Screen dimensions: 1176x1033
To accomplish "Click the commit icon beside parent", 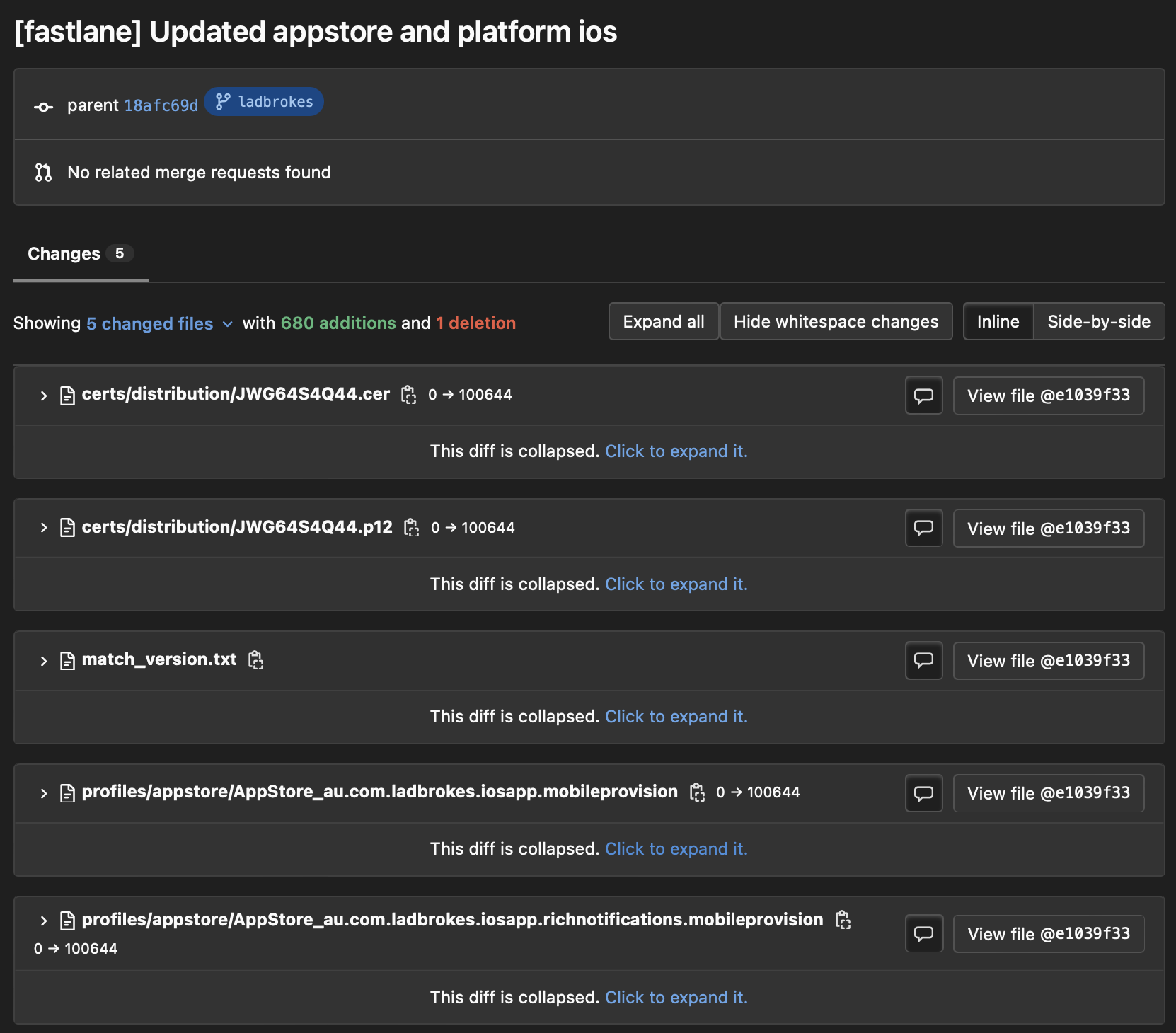I will (43, 107).
